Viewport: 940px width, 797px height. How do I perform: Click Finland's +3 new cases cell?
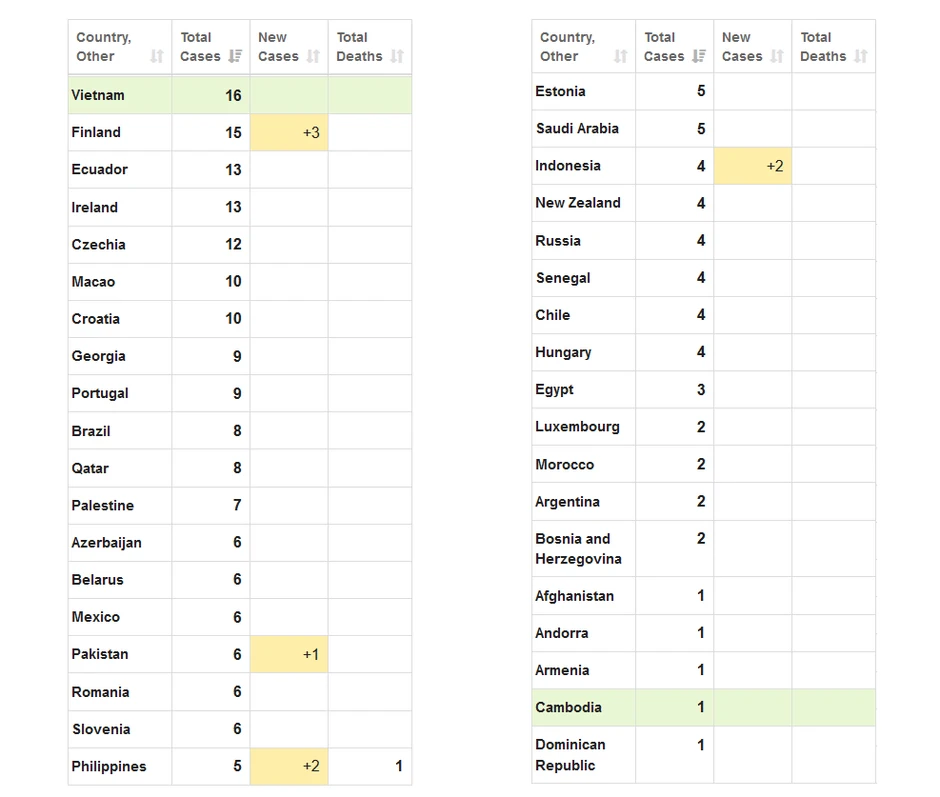click(x=289, y=132)
